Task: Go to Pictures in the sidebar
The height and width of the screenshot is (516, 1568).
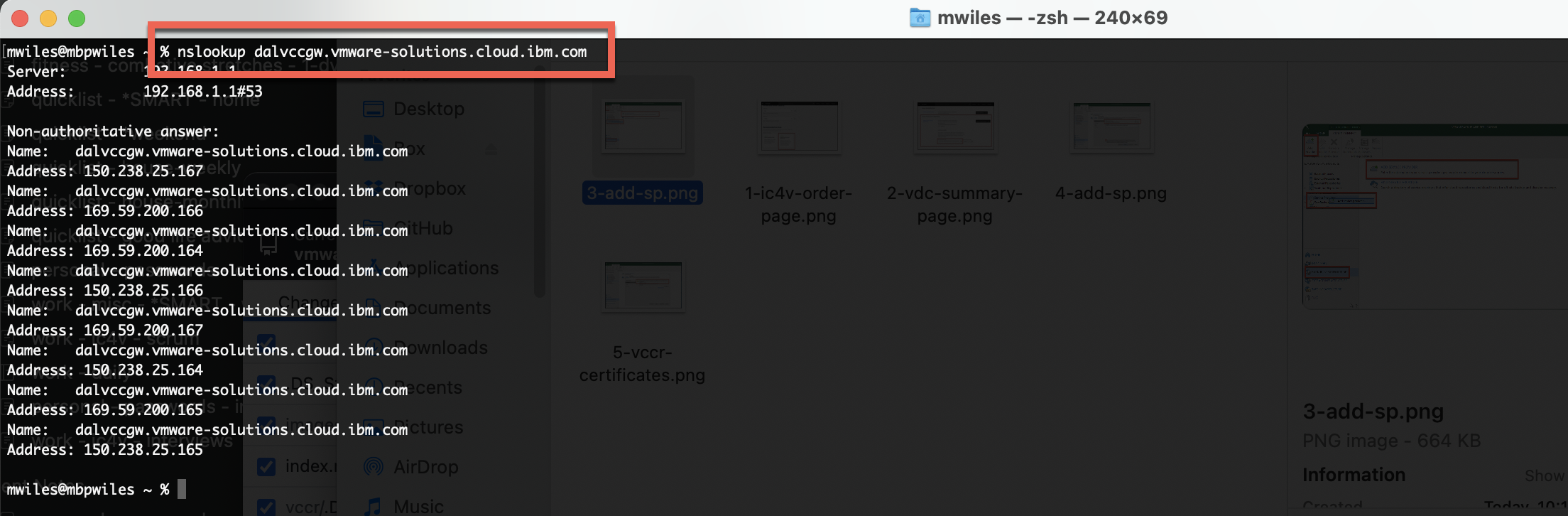Action: coord(429,427)
